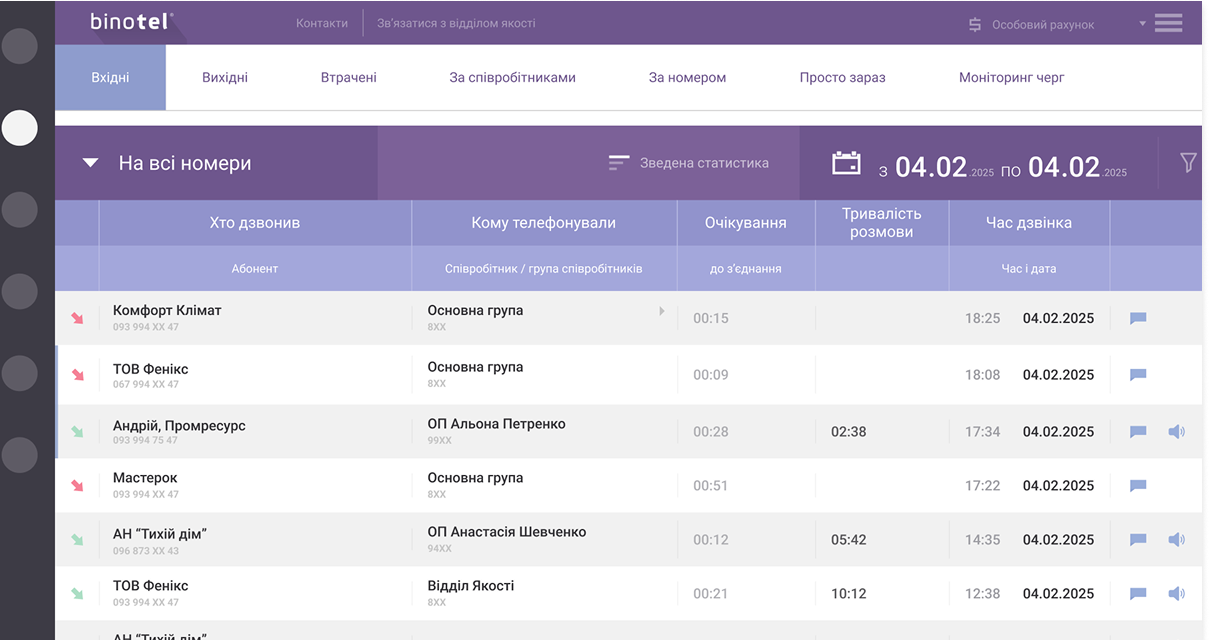Select the white active sidebar dot
The image size is (1210, 640).
click(20, 128)
